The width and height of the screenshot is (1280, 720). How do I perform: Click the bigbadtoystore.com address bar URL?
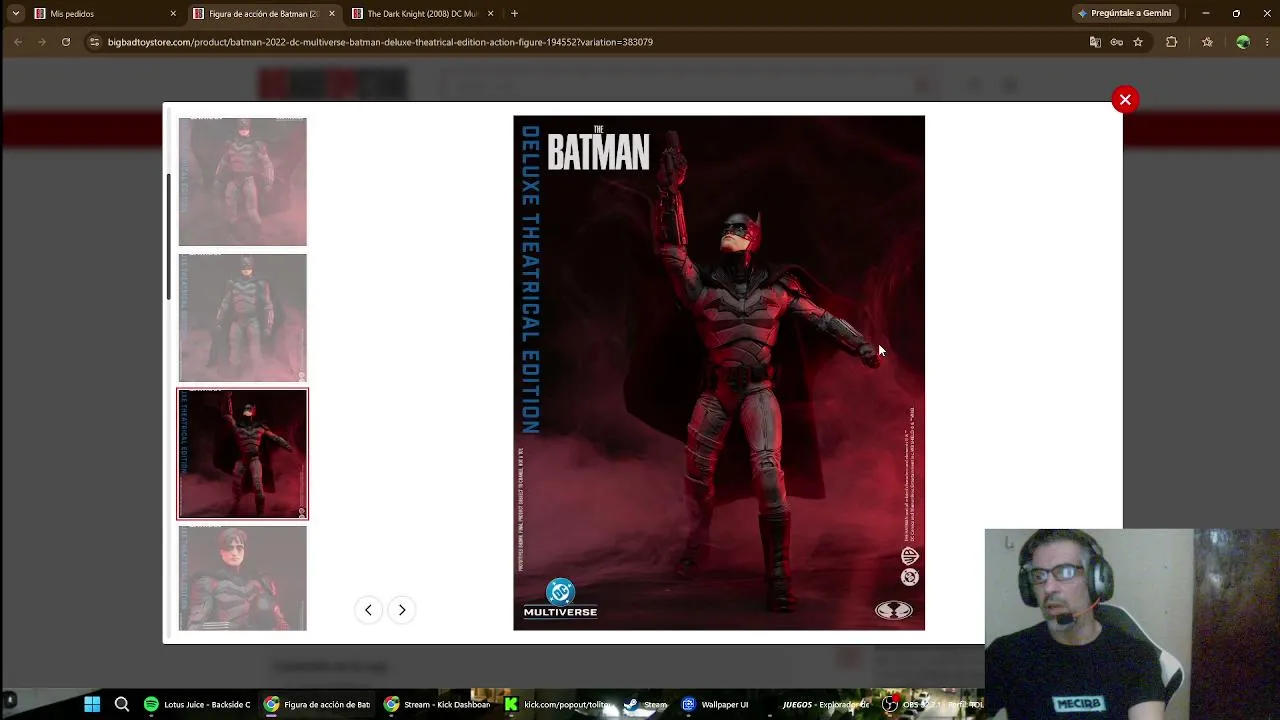[380, 42]
